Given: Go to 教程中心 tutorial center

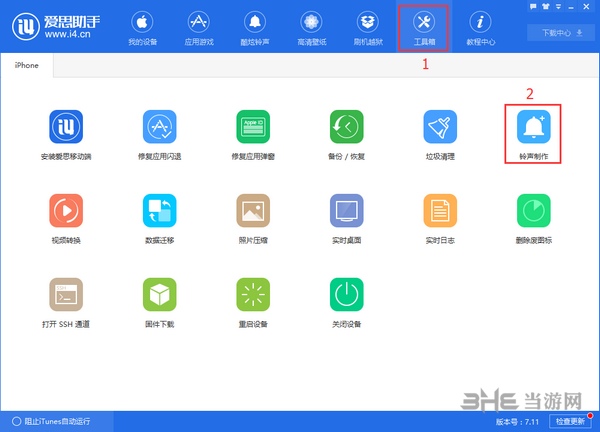Looking at the screenshot, I should (x=481, y=28).
